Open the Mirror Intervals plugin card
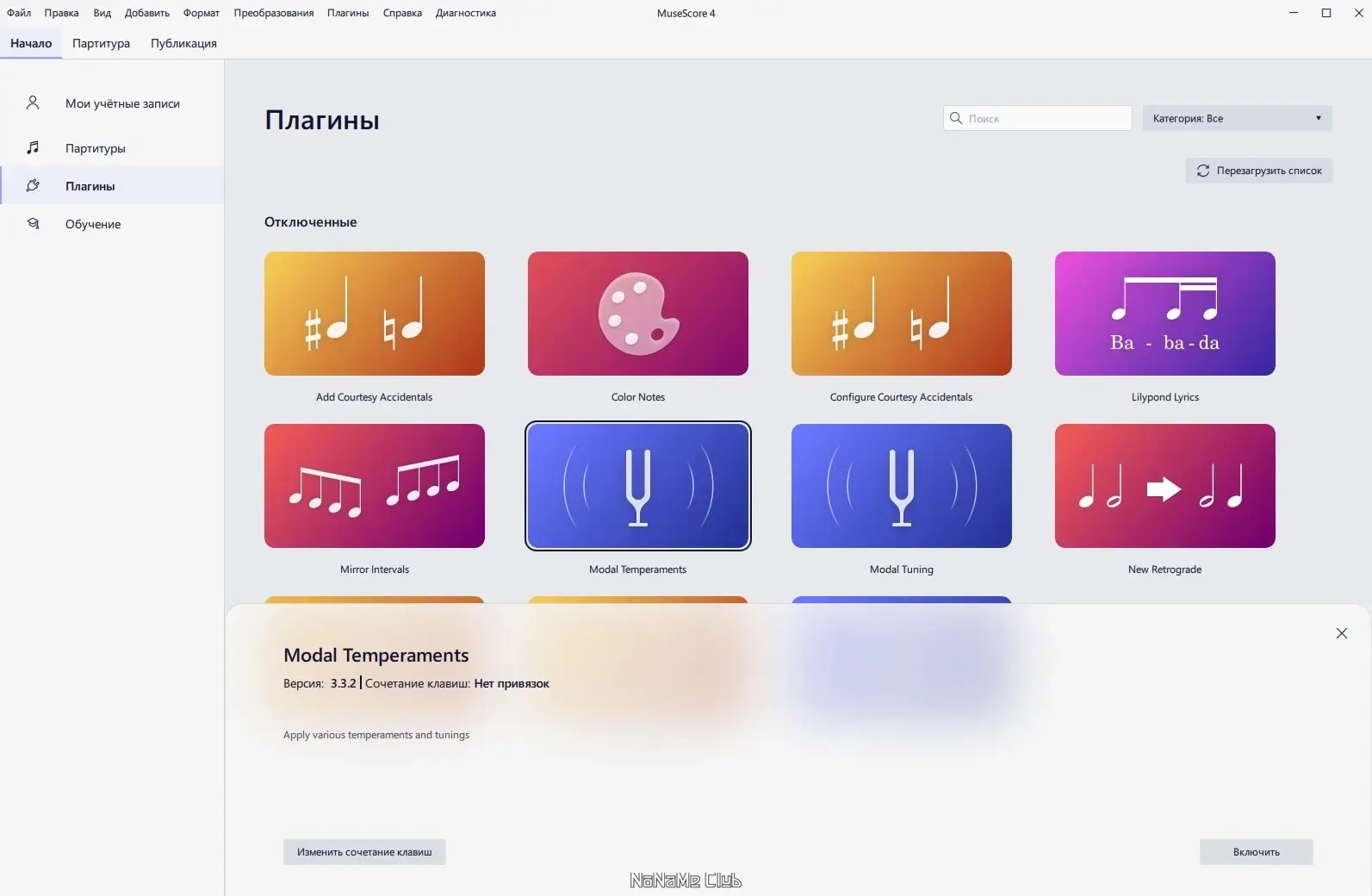Screen dimensions: 1372x896 [374, 486]
